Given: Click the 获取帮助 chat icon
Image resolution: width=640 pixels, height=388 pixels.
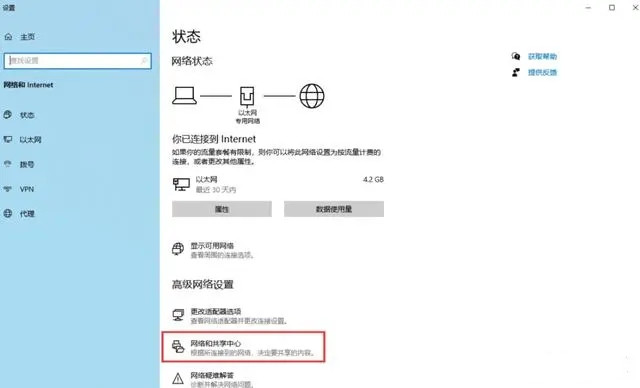Looking at the screenshot, I should 516,56.
